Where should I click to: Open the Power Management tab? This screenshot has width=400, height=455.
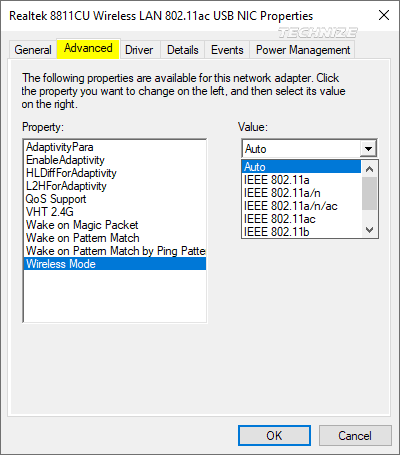pyautogui.click(x=303, y=50)
